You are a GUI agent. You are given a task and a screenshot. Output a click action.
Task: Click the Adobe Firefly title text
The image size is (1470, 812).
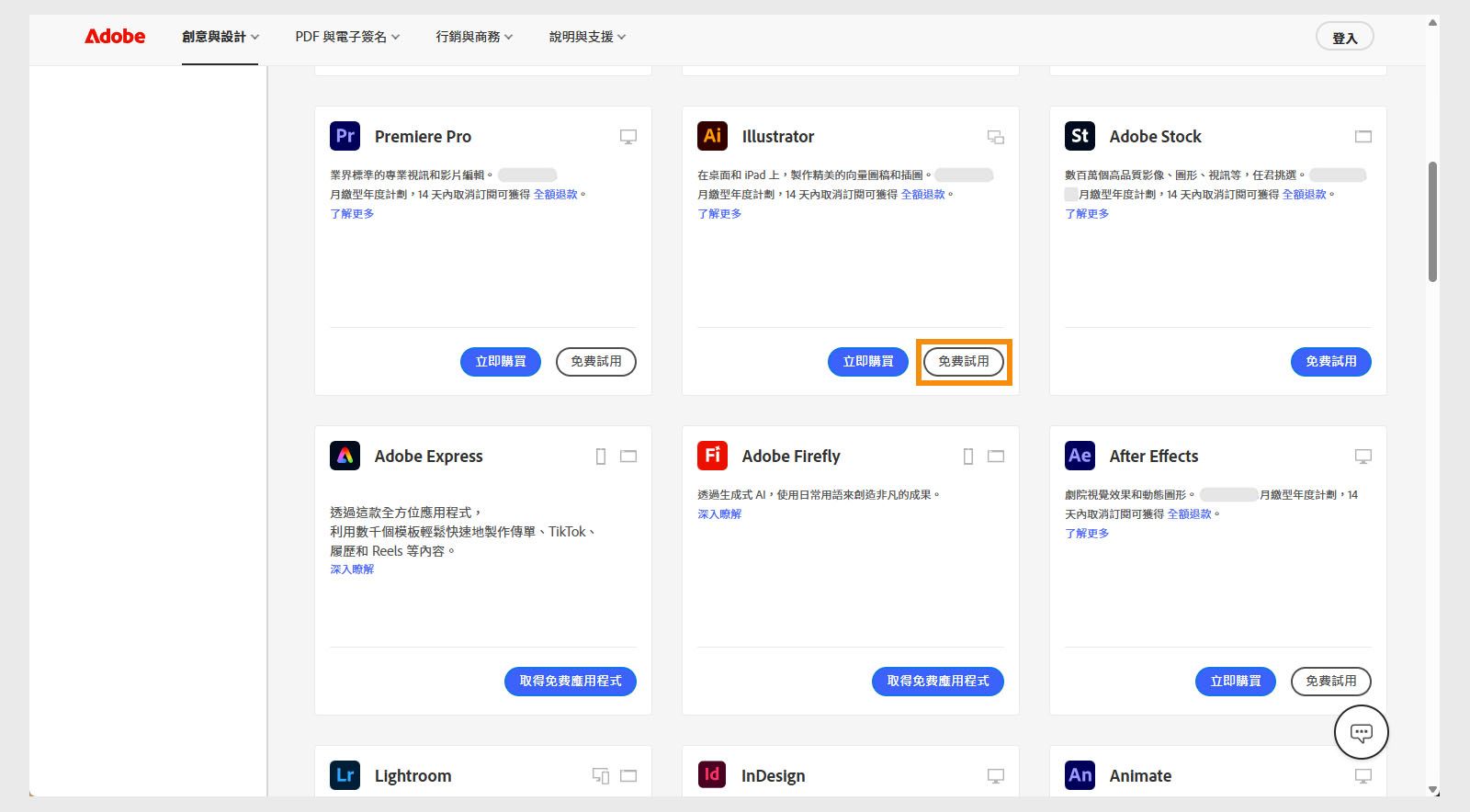tap(791, 457)
